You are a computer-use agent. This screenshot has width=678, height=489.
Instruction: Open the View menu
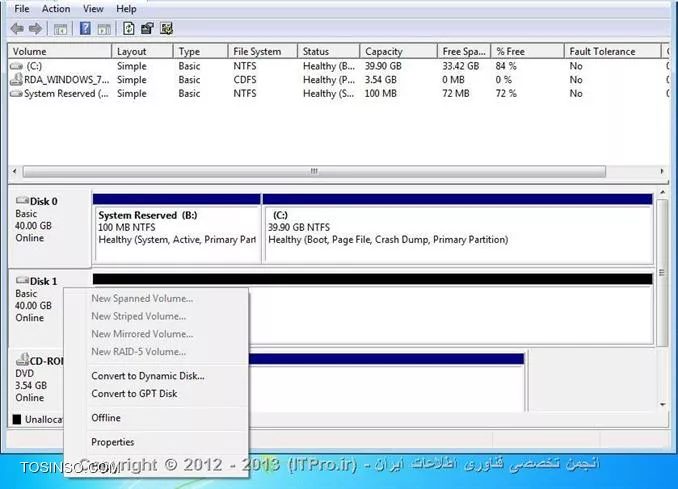point(93,9)
